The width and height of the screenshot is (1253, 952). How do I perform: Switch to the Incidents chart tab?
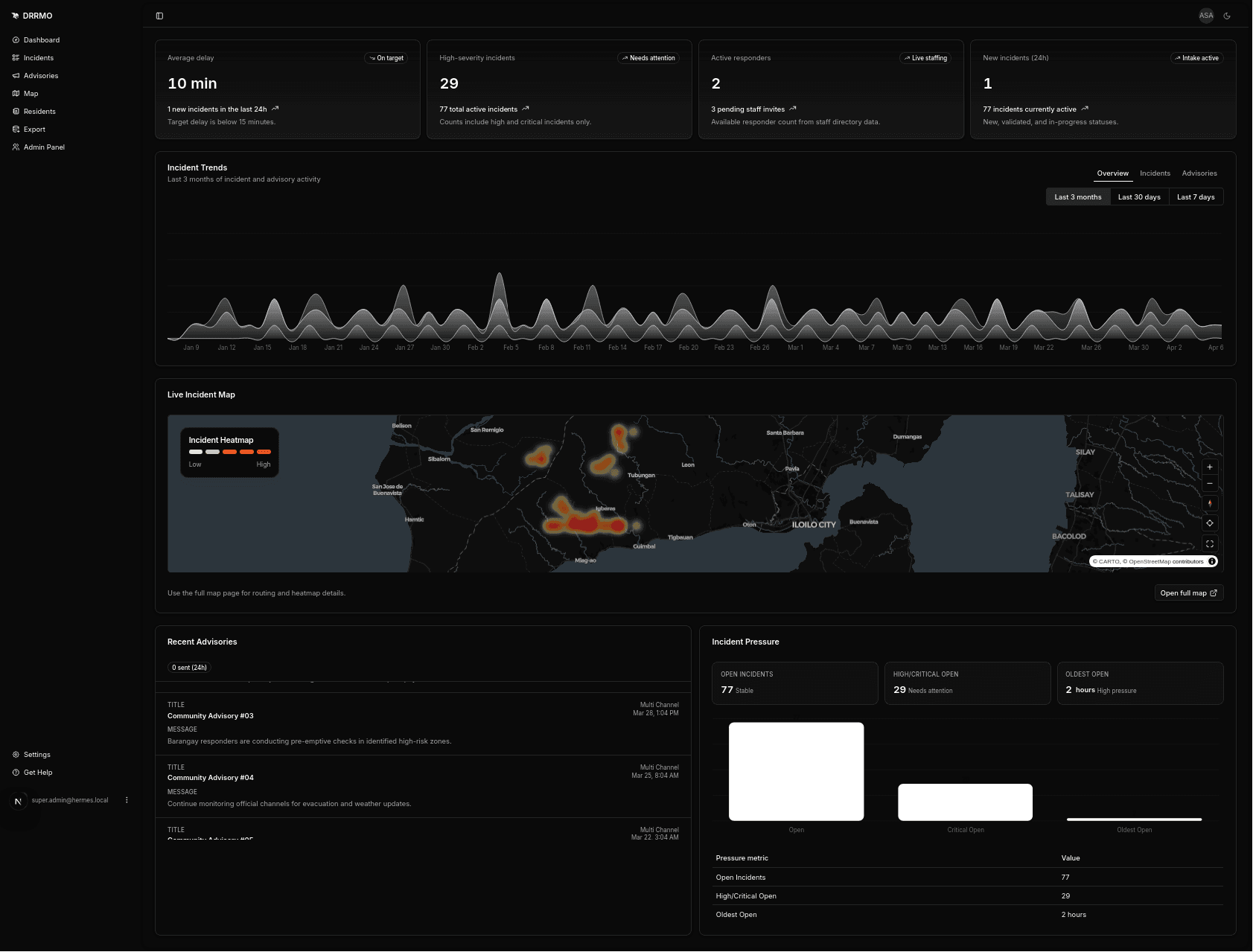click(x=1155, y=173)
